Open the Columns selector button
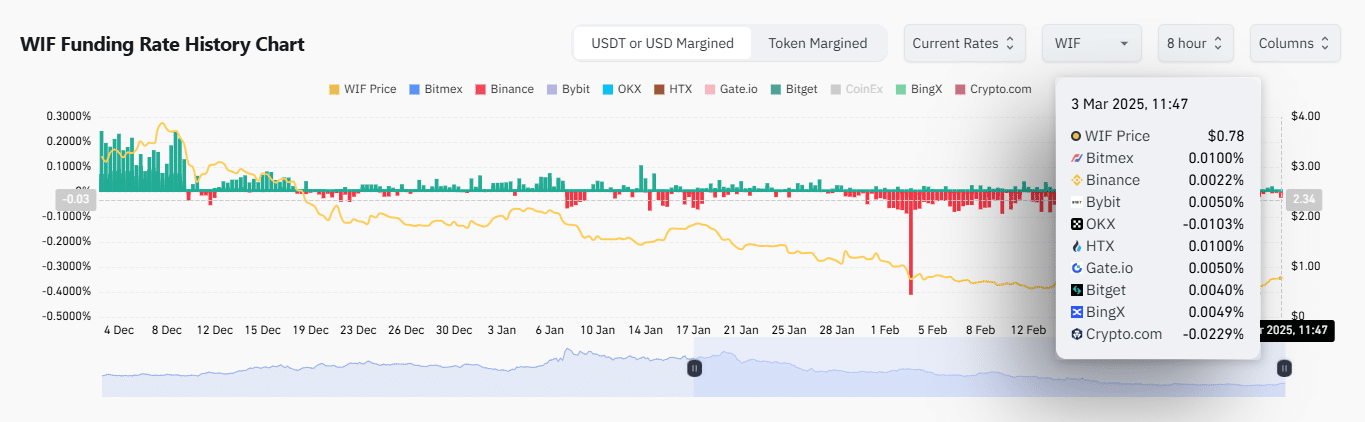The image size is (1365, 422). pos(1294,43)
